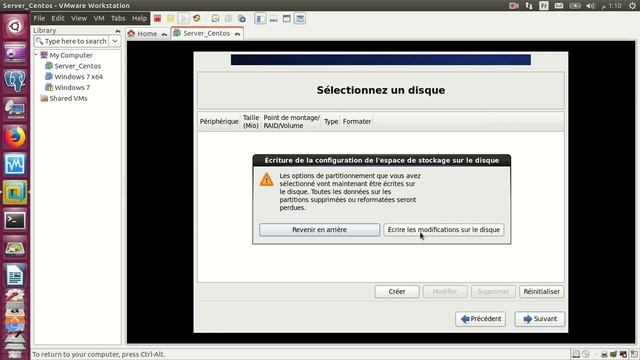Image resolution: width=640 pixels, height=360 pixels.
Task: Open the View menu
Action: pos(79,18)
